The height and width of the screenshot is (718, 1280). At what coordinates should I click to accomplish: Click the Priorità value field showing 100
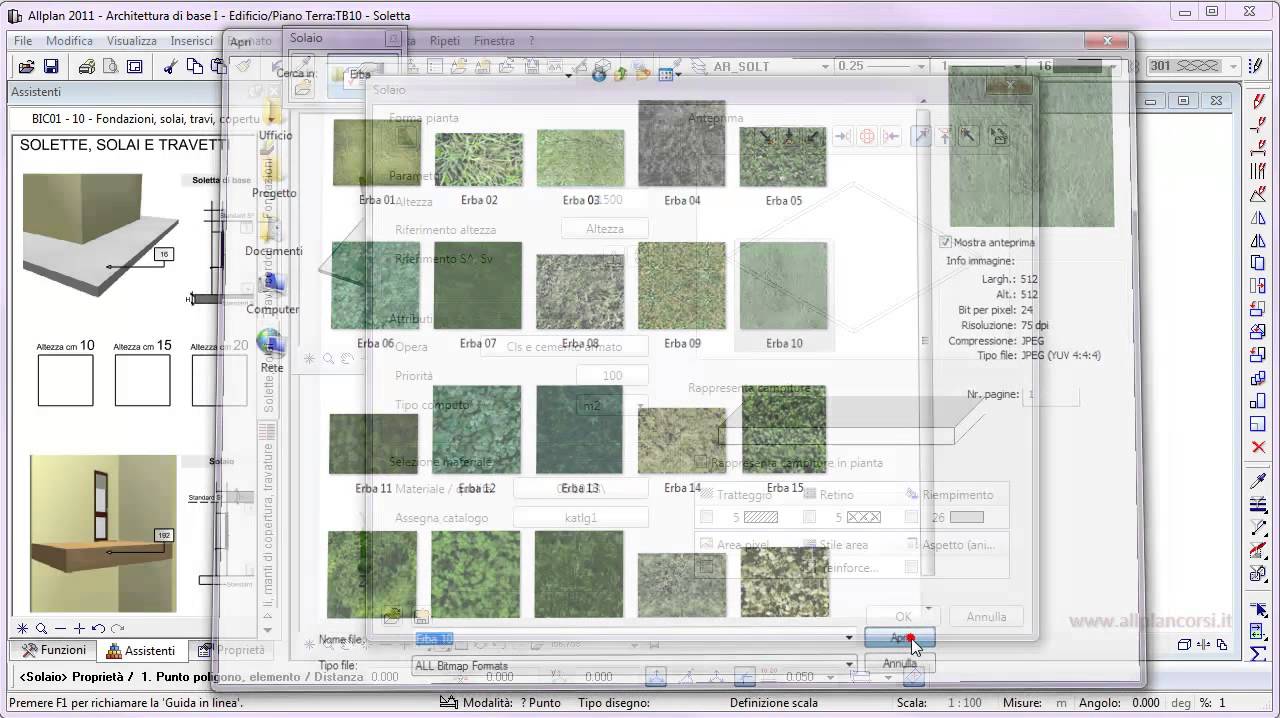click(x=612, y=376)
